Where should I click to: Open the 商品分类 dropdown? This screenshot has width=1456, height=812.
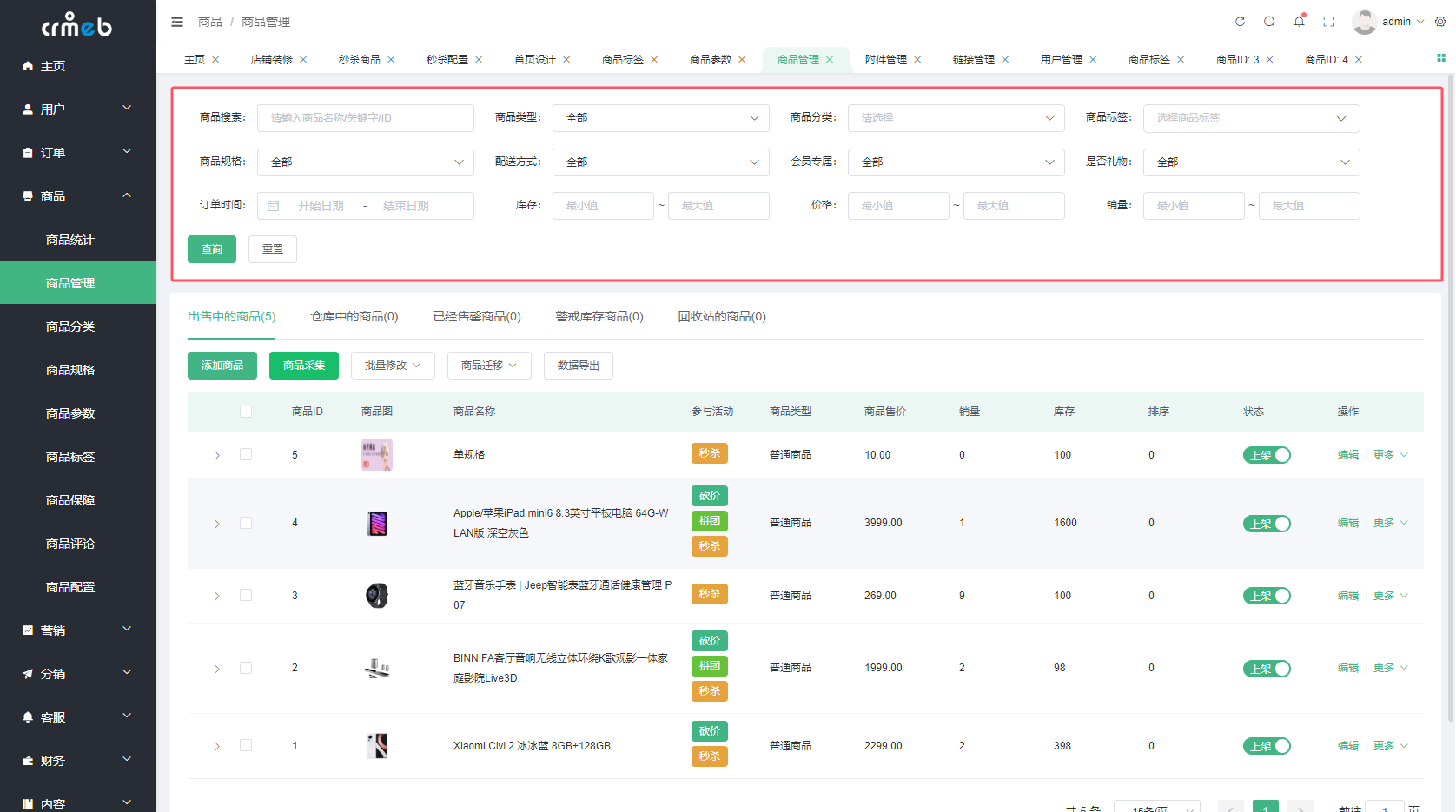pyautogui.click(x=956, y=118)
